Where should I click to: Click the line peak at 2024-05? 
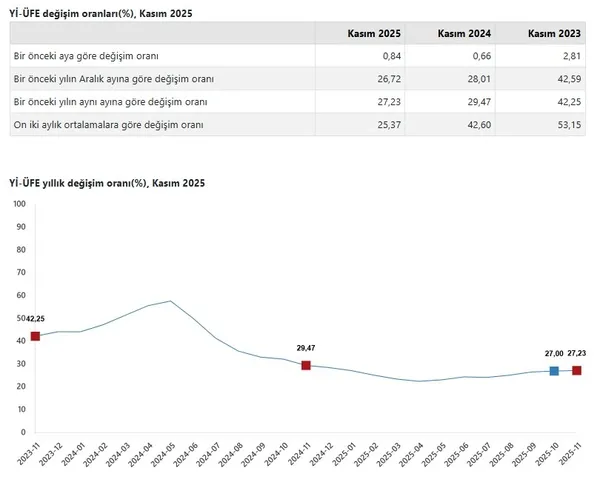tap(171, 301)
